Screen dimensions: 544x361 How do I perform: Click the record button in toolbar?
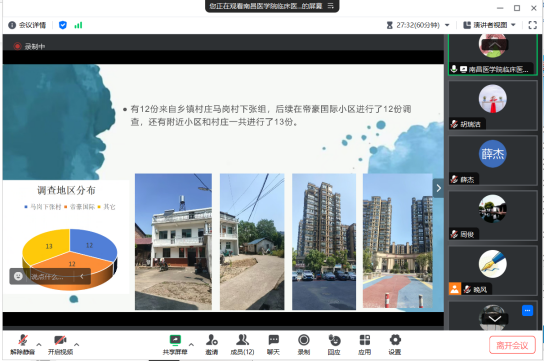pyautogui.click(x=304, y=344)
